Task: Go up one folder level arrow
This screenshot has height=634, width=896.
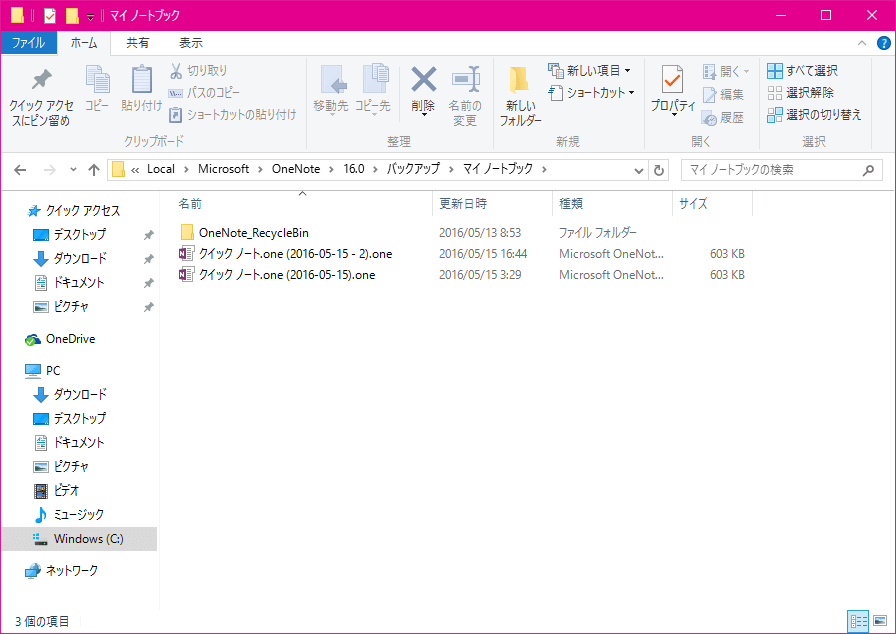Action: 94,170
